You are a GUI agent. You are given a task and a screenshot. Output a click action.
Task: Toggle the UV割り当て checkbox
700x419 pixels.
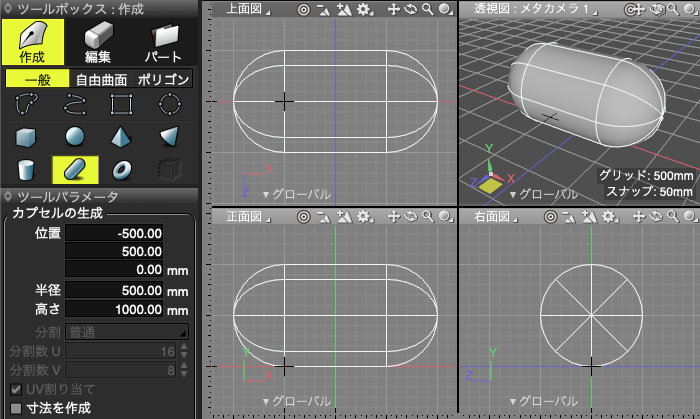(x=16, y=388)
